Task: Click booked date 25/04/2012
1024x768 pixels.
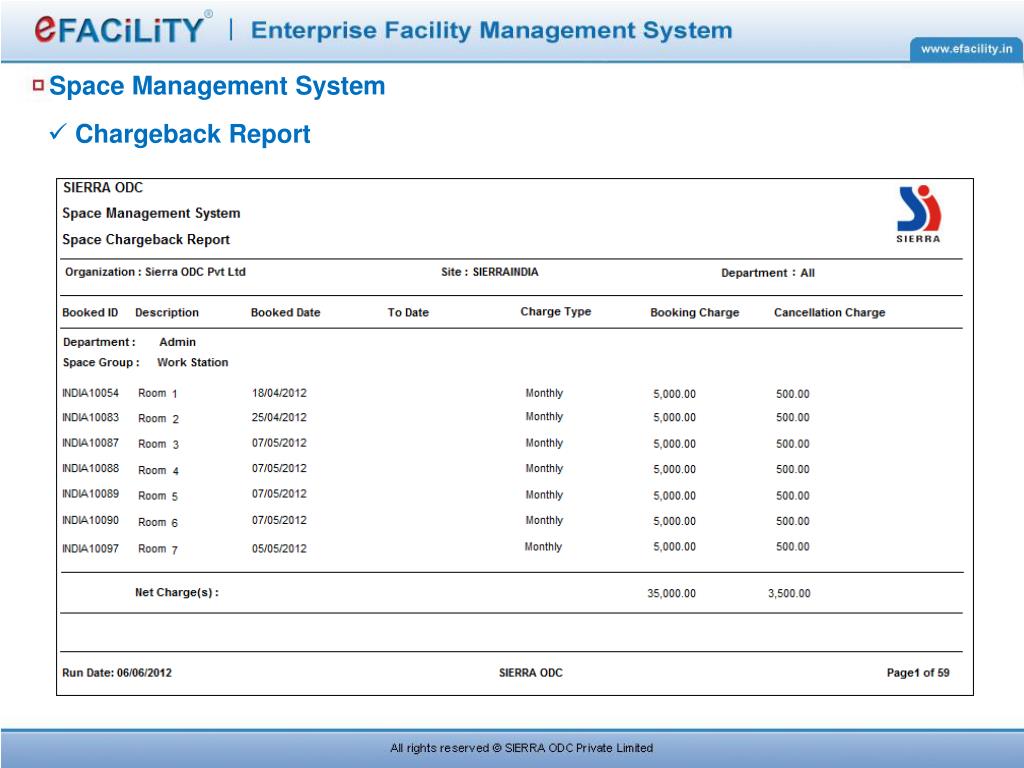Action: (279, 417)
